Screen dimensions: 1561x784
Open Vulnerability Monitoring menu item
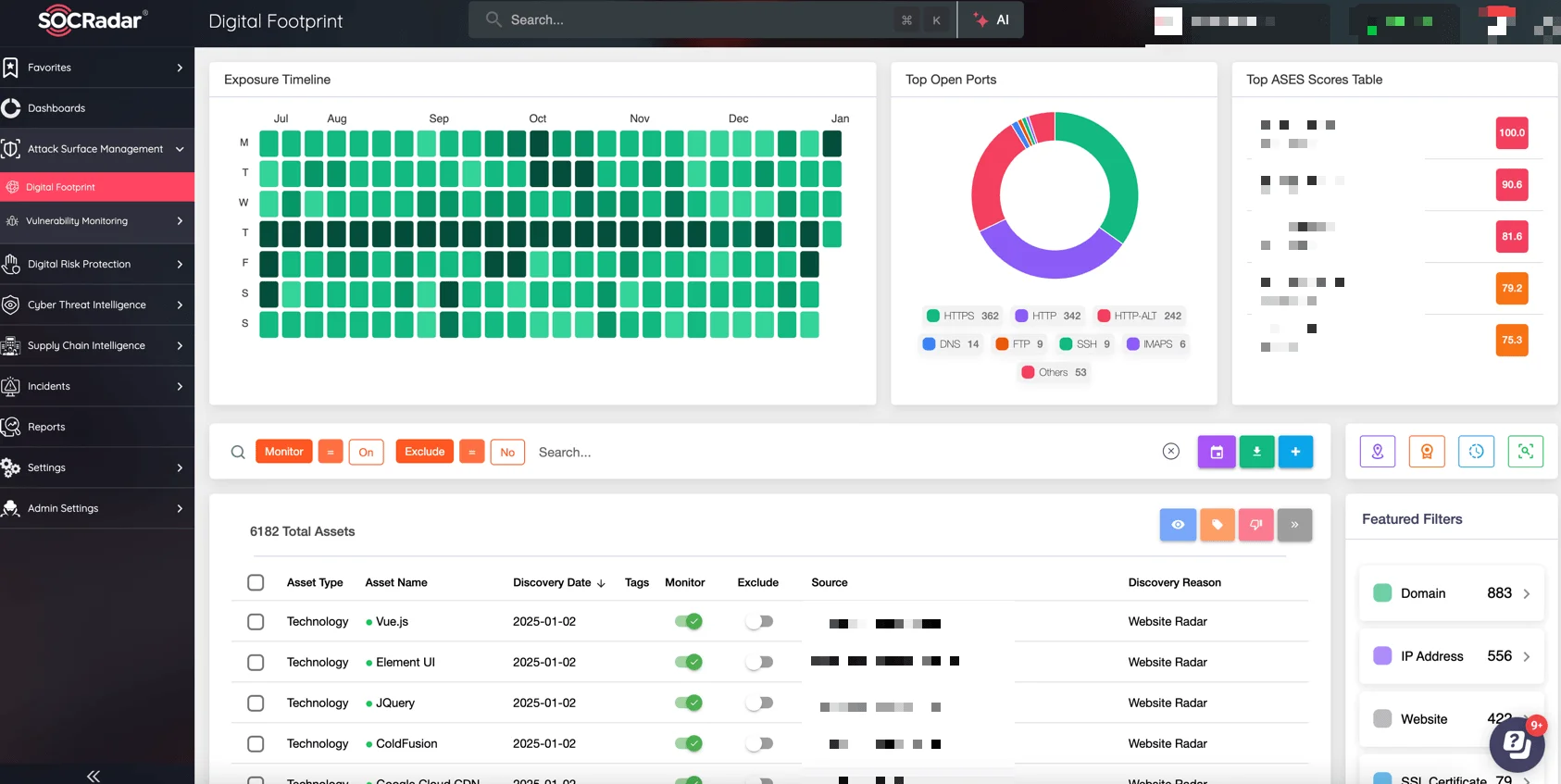click(x=97, y=221)
